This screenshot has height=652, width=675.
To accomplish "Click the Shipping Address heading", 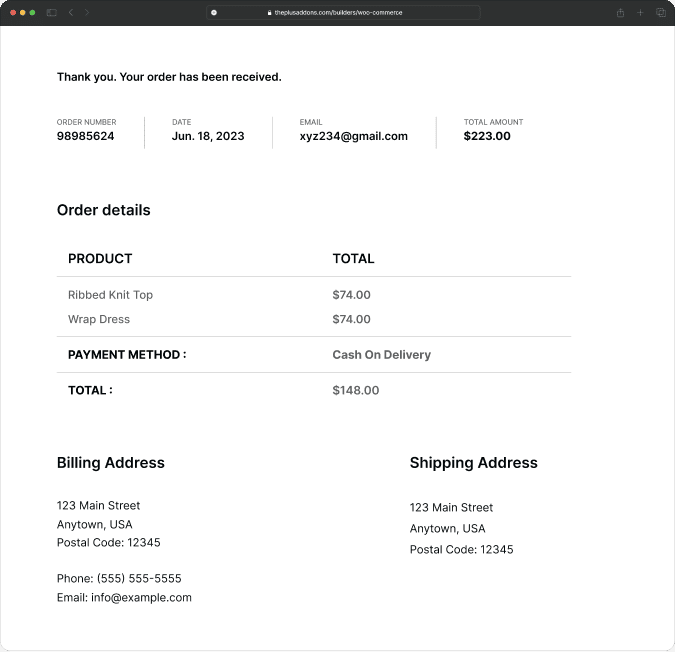I will (x=473, y=463).
